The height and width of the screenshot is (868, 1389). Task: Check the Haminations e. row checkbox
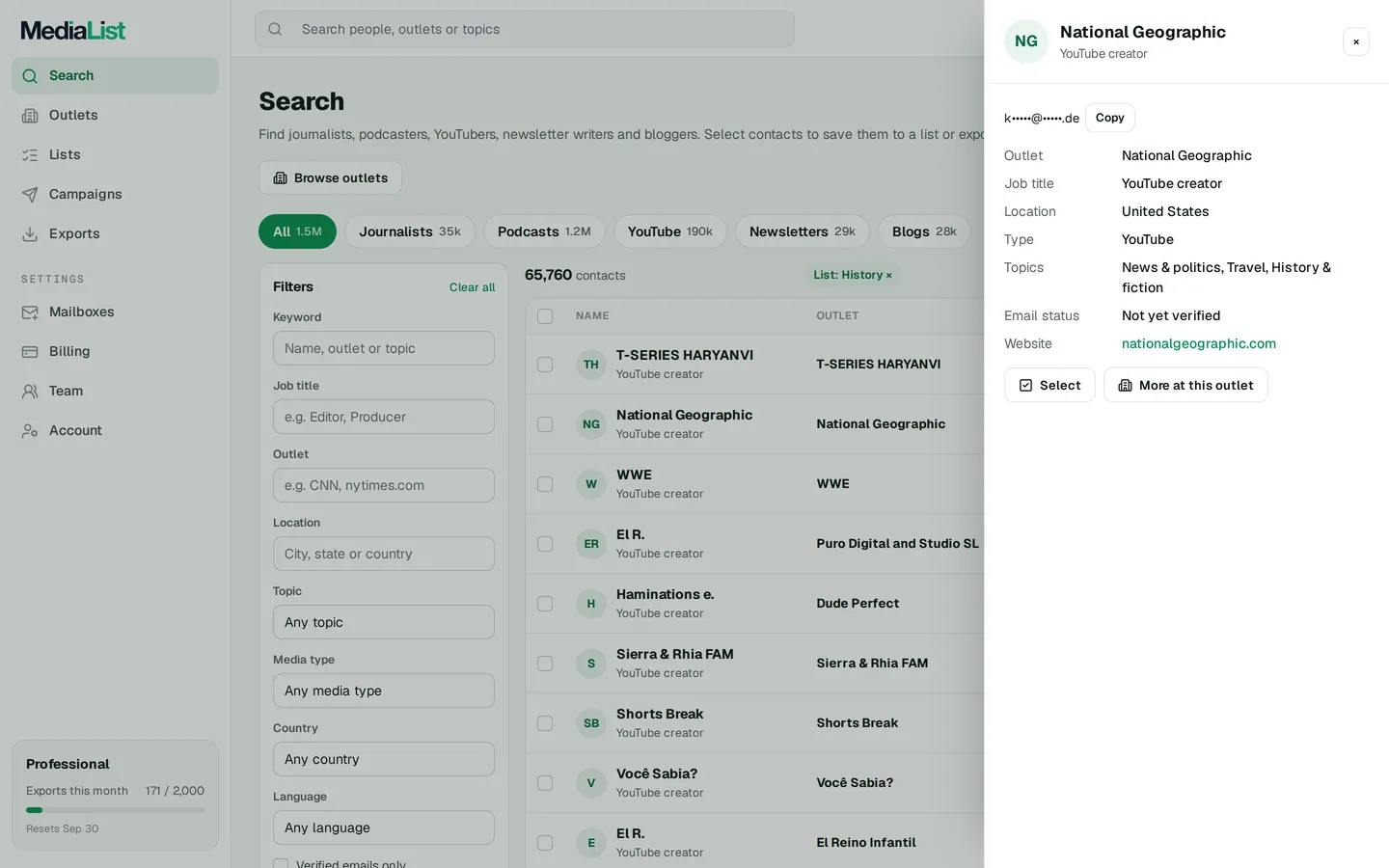click(545, 604)
